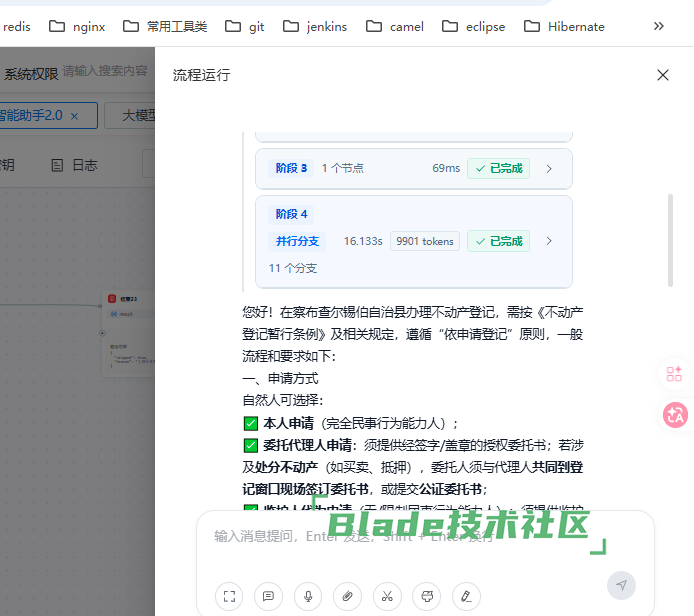Click the 本人申请 green checkbox mark
The image size is (694, 616).
(x=251, y=424)
